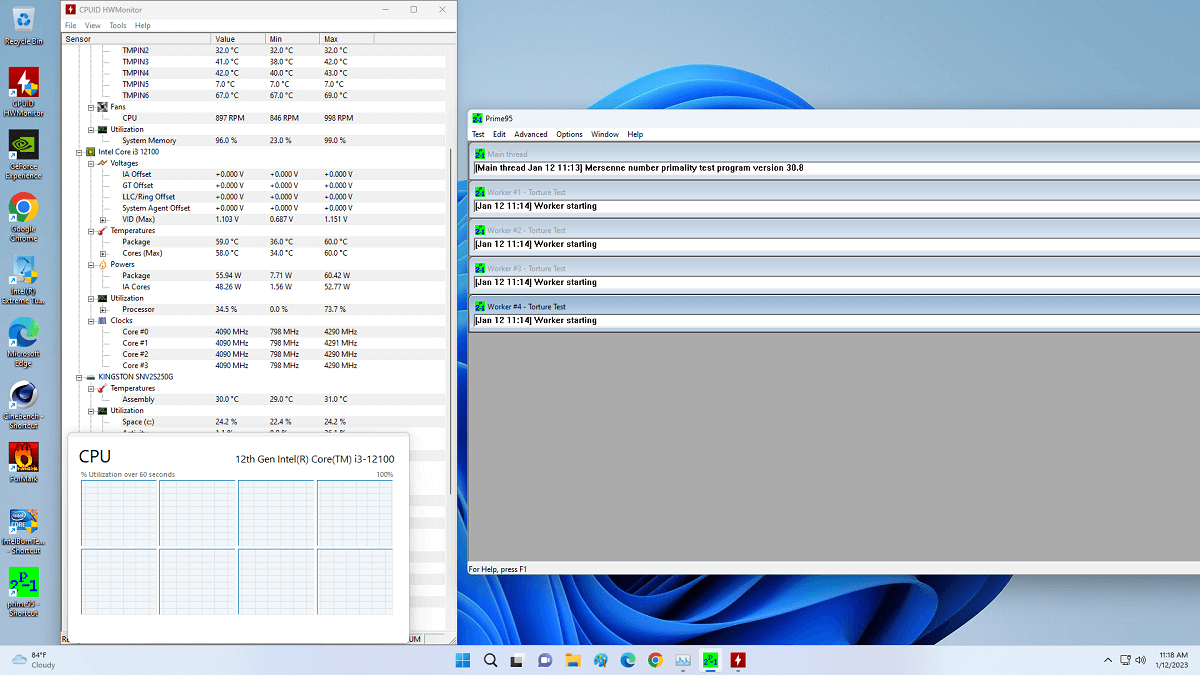Expand the Cores (Max) row
The height and width of the screenshot is (675, 1200).
[x=103, y=253]
